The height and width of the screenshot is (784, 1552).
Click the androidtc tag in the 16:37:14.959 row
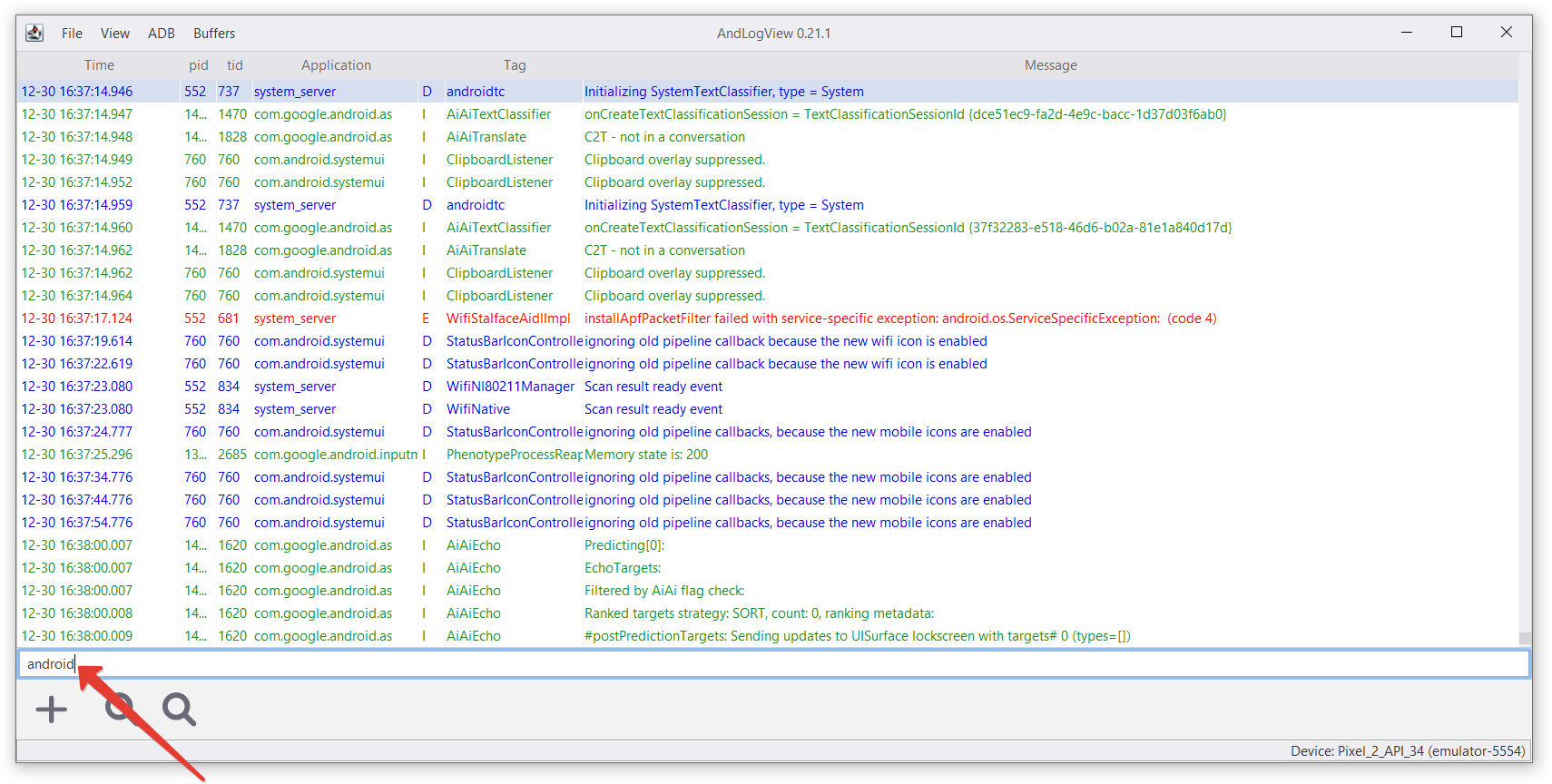pyautogui.click(x=476, y=205)
